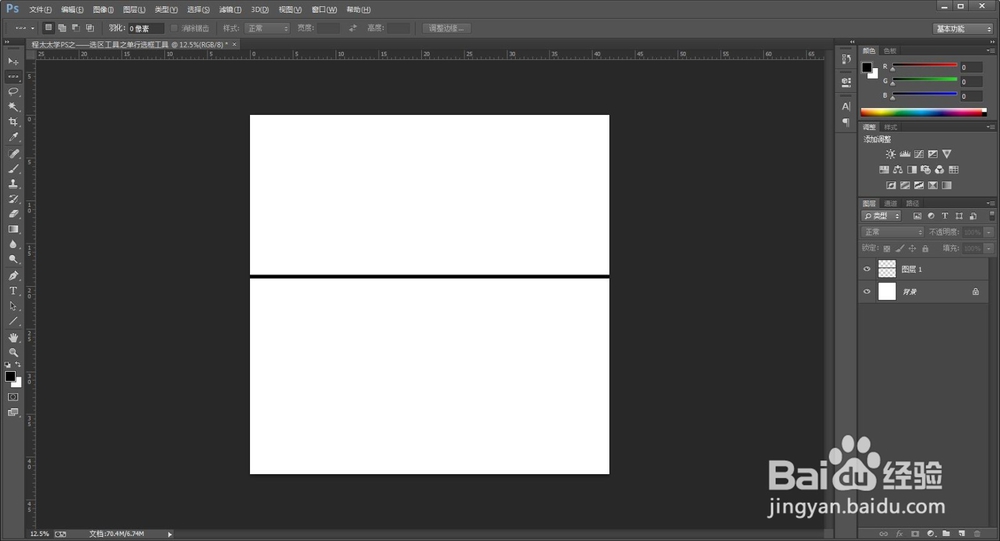Select the Zoom tool

[13, 352]
